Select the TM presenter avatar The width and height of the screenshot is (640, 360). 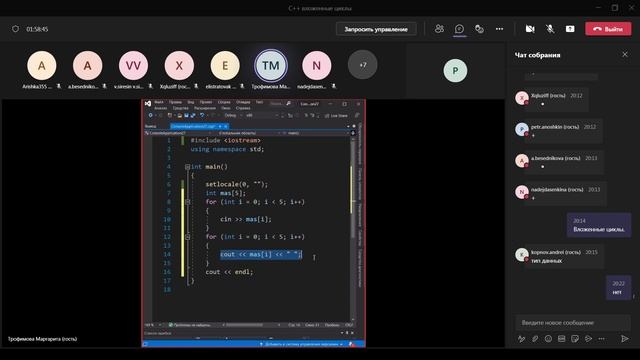(x=271, y=65)
